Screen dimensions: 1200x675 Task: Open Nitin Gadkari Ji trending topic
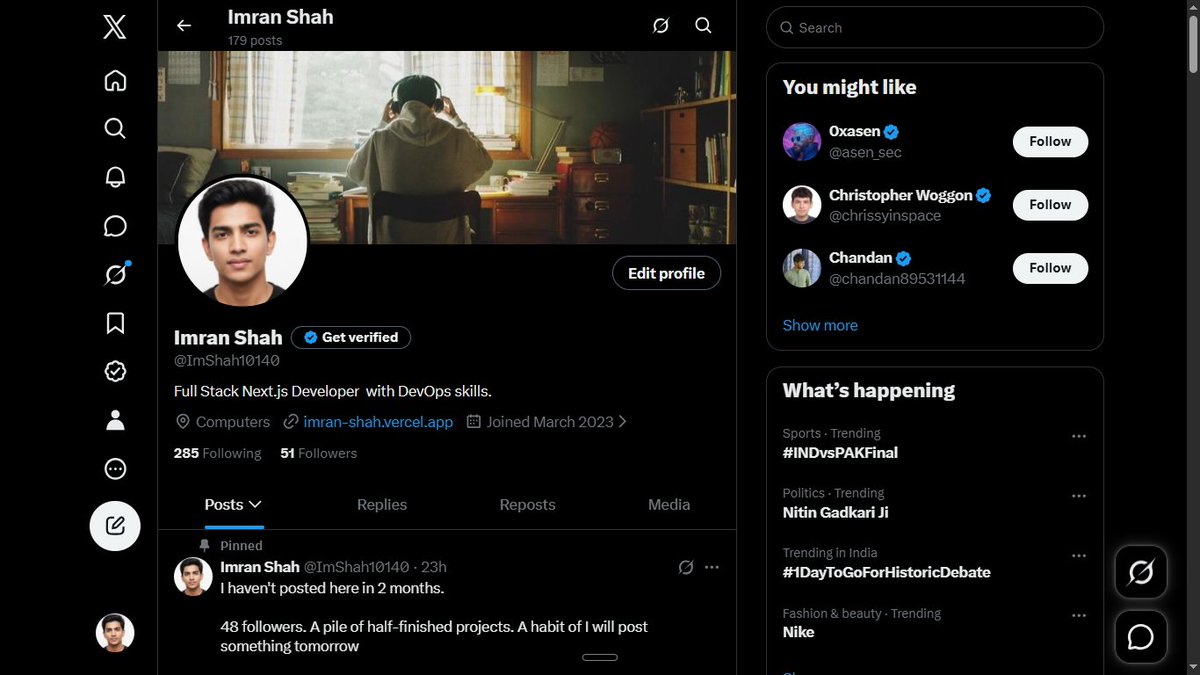pos(835,513)
